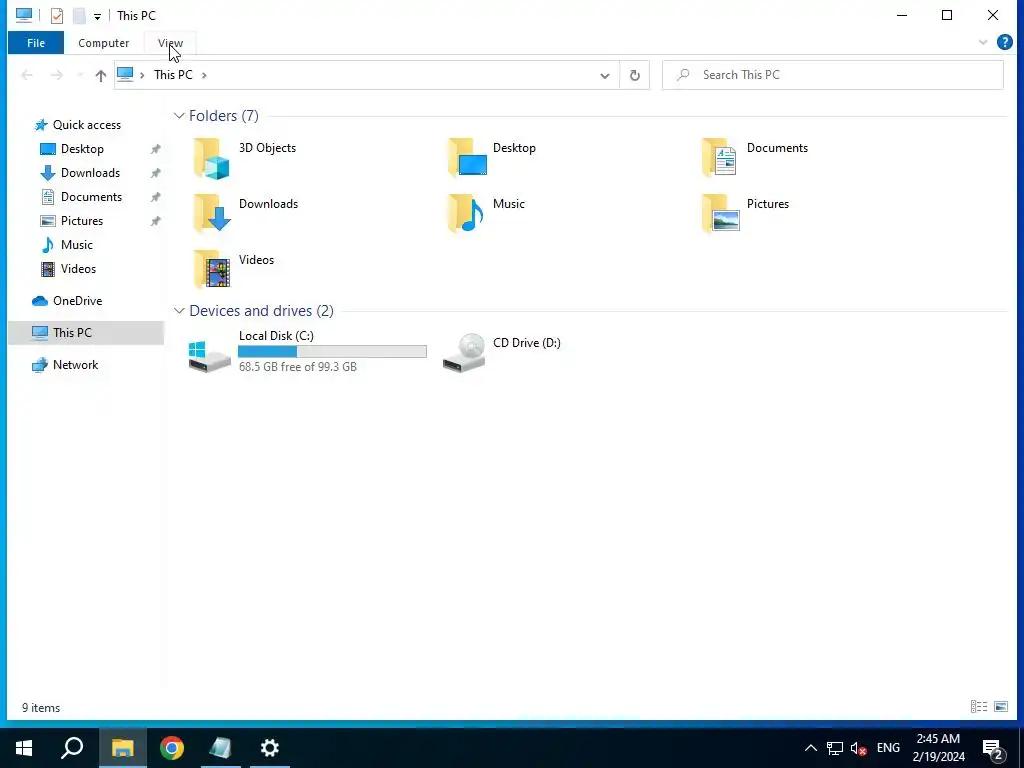Click the muted volume tray icon

pos(858,748)
